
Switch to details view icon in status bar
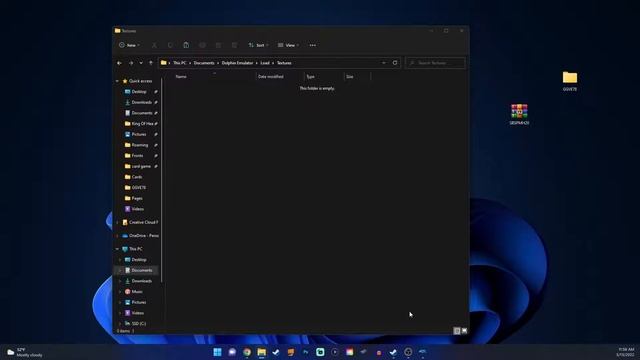[457, 331]
